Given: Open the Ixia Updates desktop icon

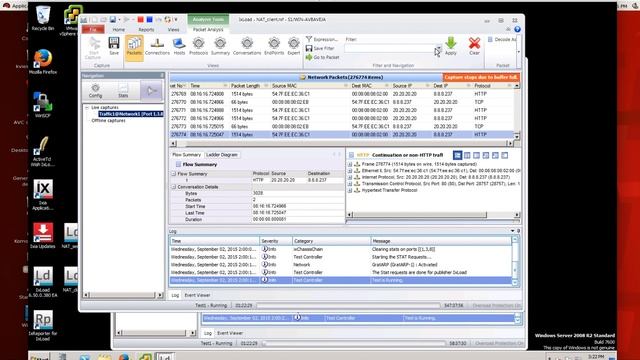Looking at the screenshot, I should click(43, 236).
